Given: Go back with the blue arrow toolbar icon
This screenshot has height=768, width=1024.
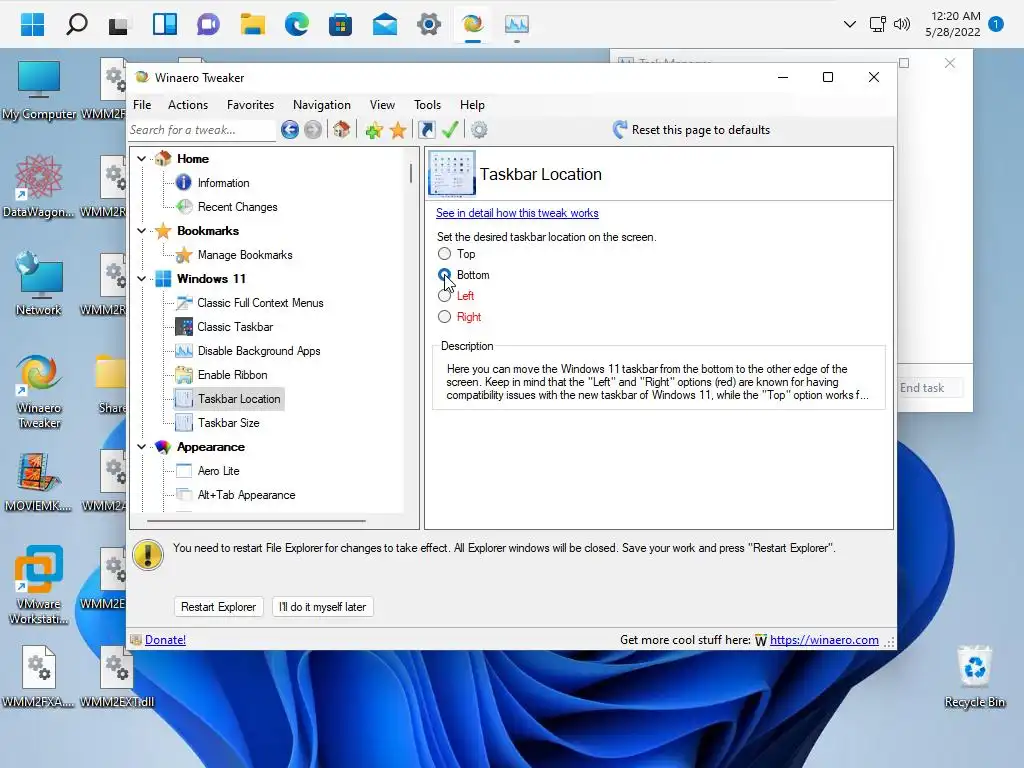Looking at the screenshot, I should (x=290, y=130).
